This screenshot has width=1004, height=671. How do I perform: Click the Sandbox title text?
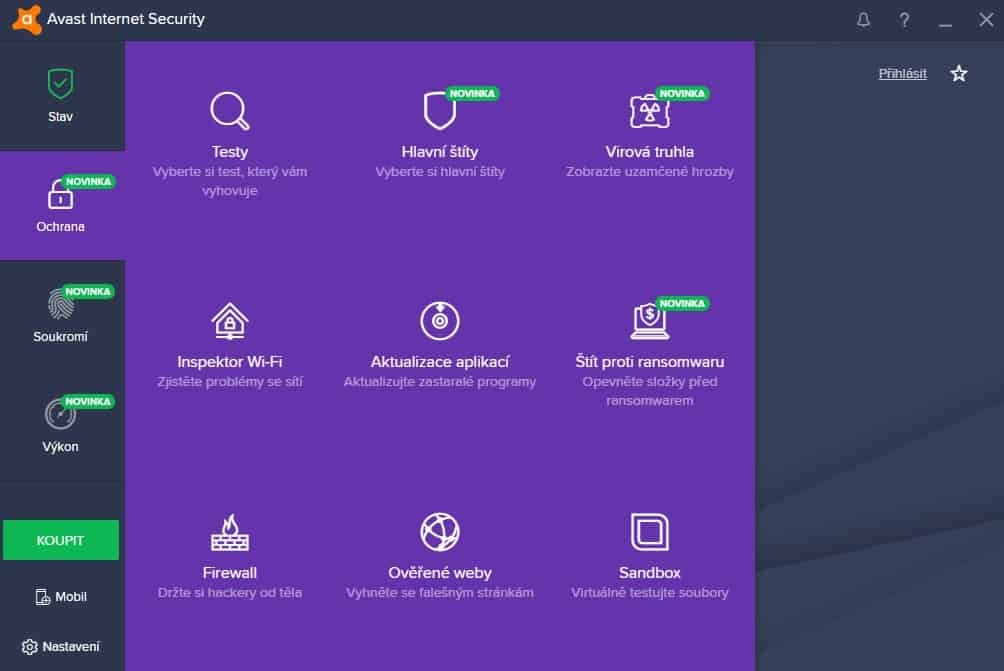(x=649, y=572)
